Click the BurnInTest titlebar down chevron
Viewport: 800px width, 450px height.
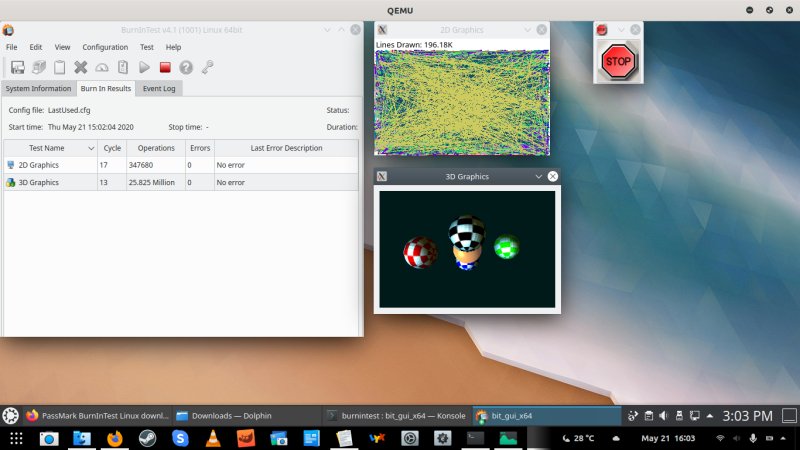coord(327,30)
